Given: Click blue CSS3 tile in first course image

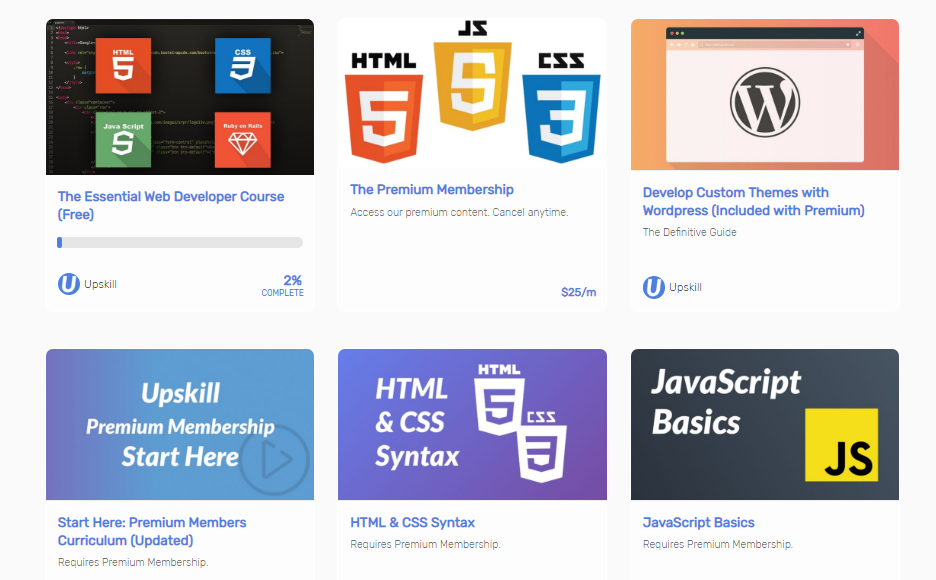Looking at the screenshot, I should pyautogui.click(x=242, y=66).
